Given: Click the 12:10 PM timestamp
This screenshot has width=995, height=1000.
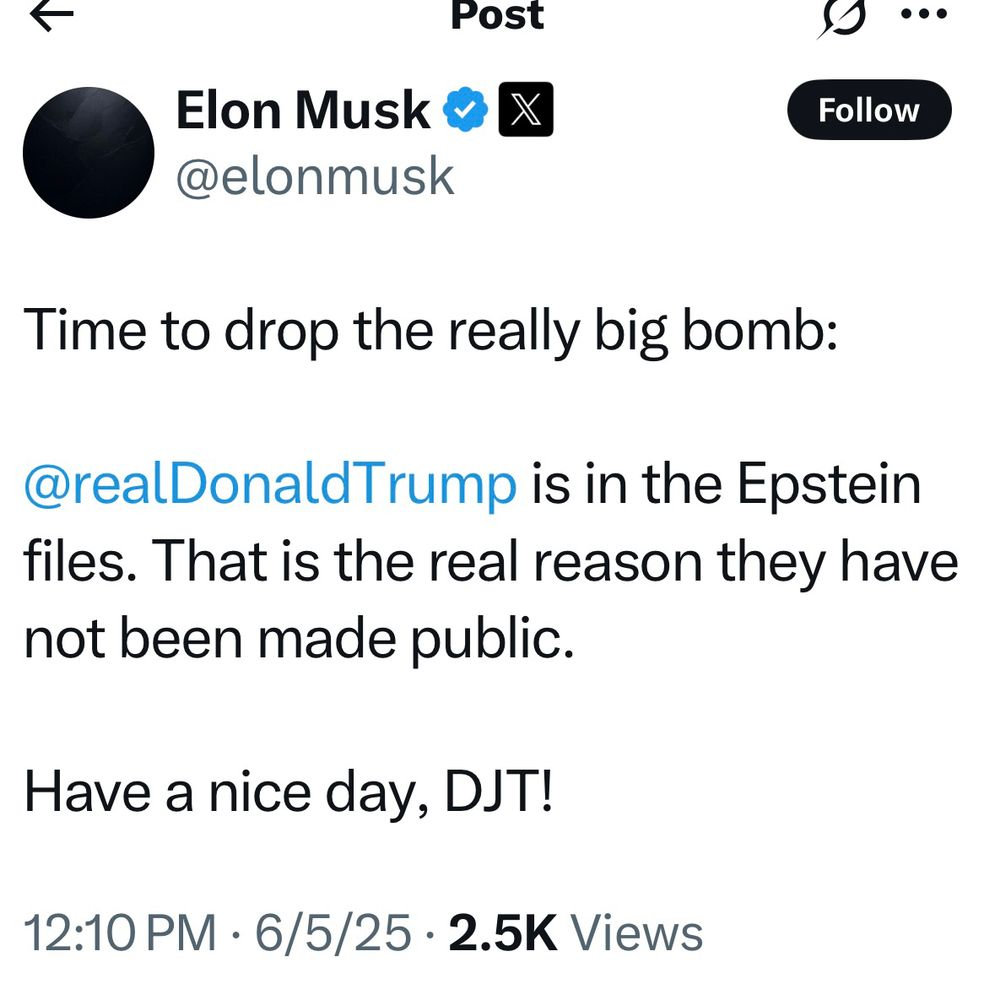Looking at the screenshot, I should click(120, 933).
